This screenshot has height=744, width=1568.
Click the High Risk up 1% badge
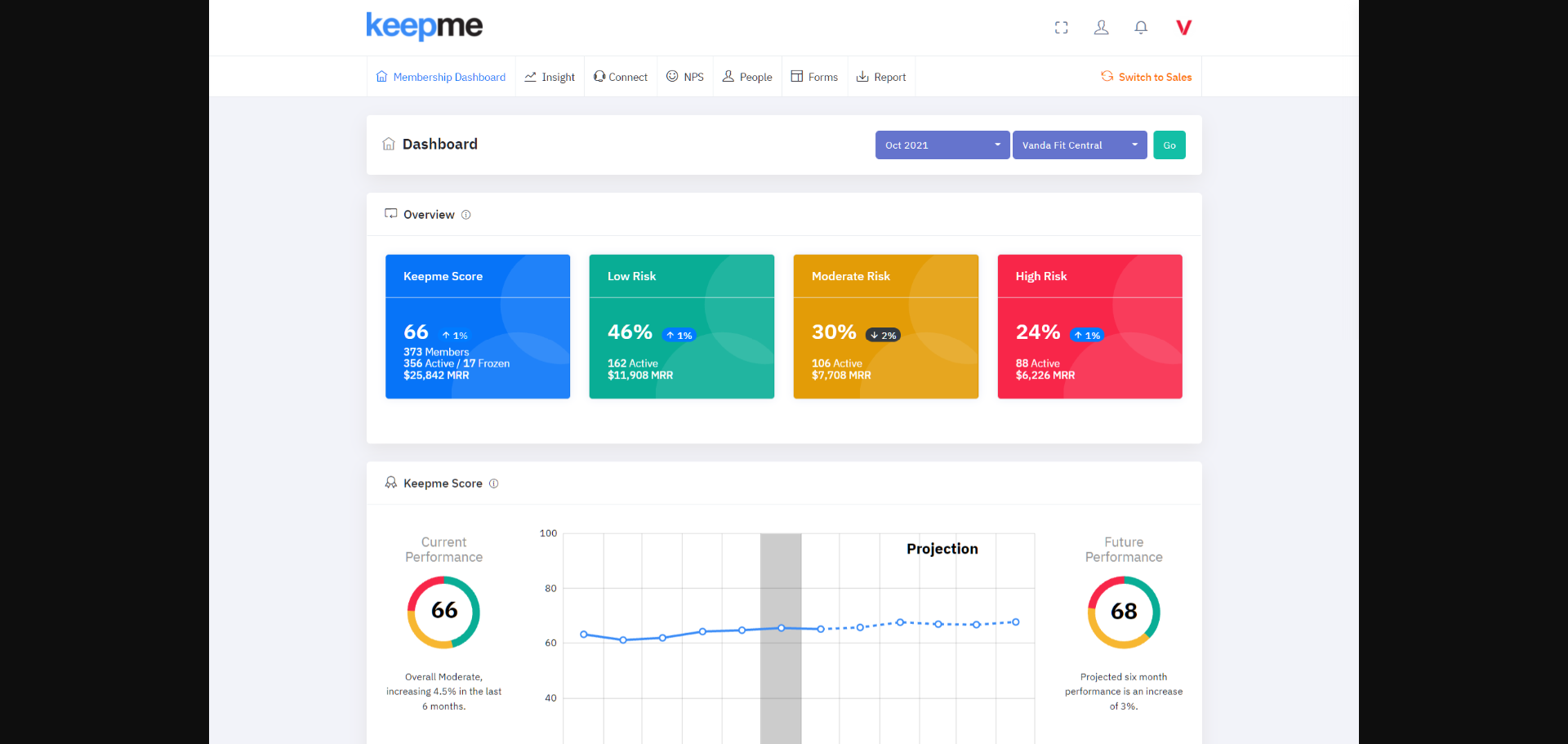click(1087, 335)
